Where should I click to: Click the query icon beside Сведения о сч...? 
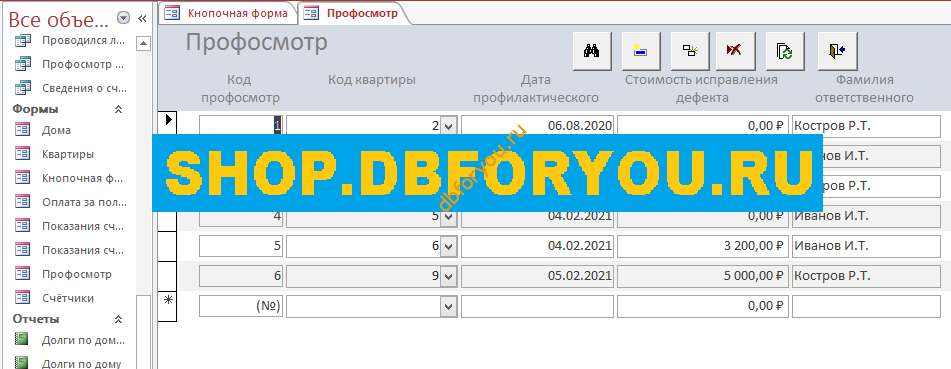click(x=22, y=88)
